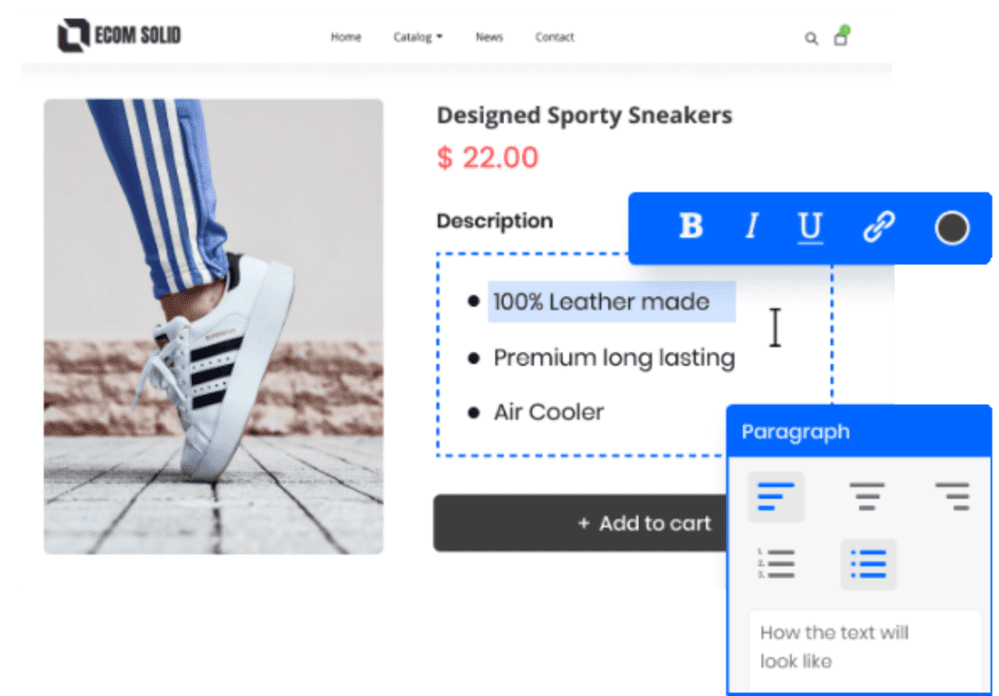The image size is (999, 696).
Task: Toggle italic formatting in the text toolbar
Action: pos(752,226)
